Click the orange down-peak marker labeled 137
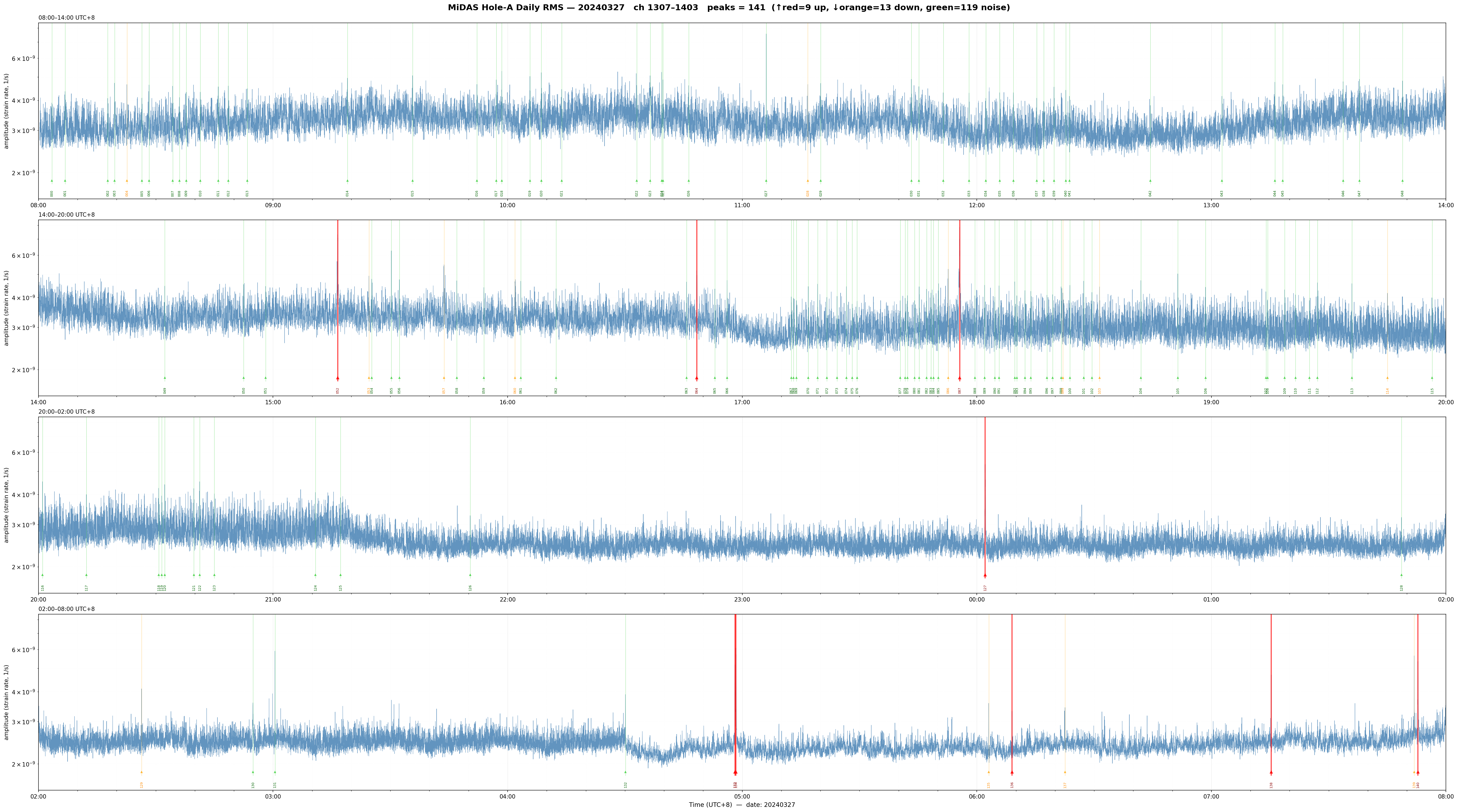Viewport: 1458px width, 812px height. click(1065, 772)
